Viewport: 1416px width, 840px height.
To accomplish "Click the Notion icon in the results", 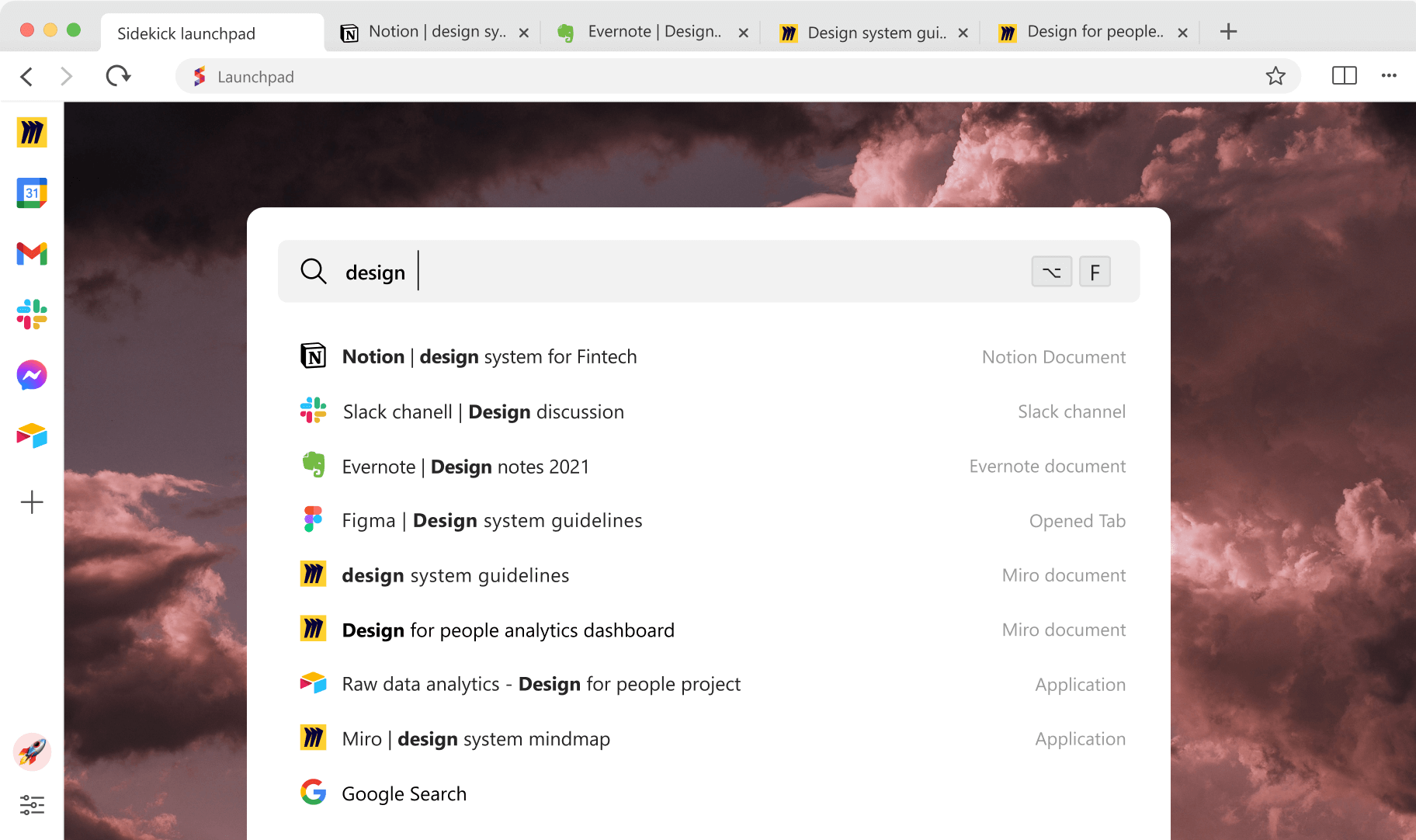I will tap(313, 356).
